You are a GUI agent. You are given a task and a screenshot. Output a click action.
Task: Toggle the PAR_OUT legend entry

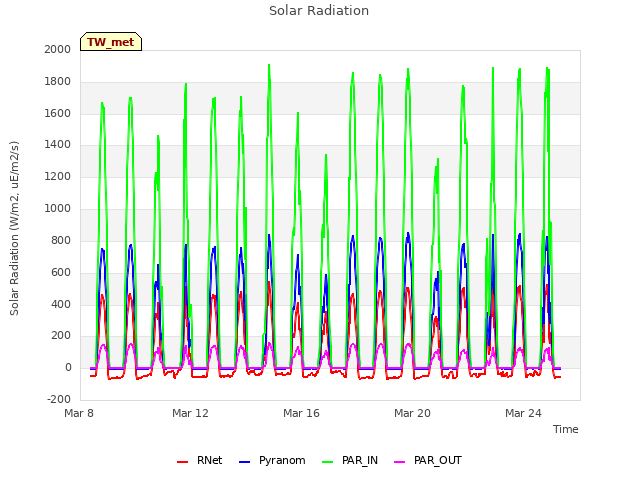[x=428, y=460]
